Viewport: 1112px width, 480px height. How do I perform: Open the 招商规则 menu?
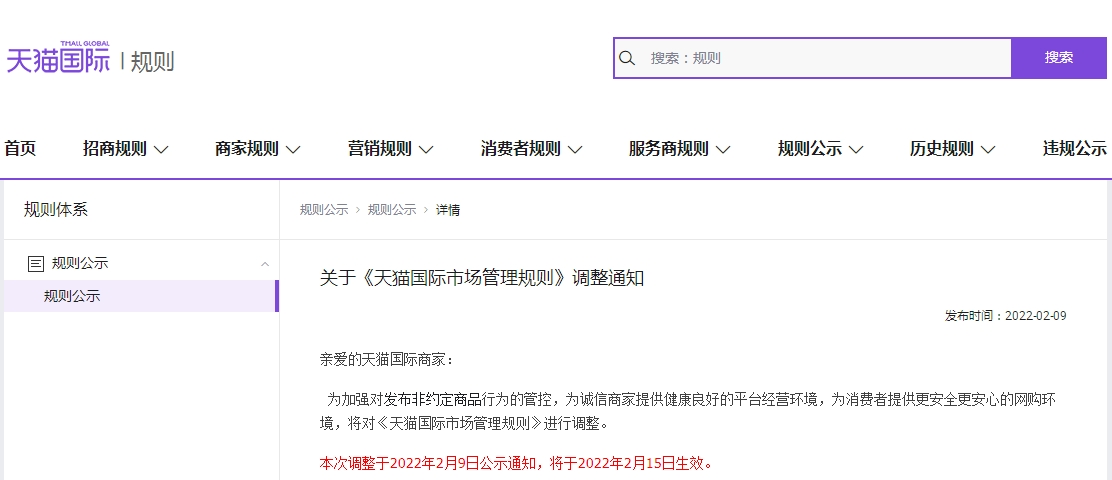[115, 149]
